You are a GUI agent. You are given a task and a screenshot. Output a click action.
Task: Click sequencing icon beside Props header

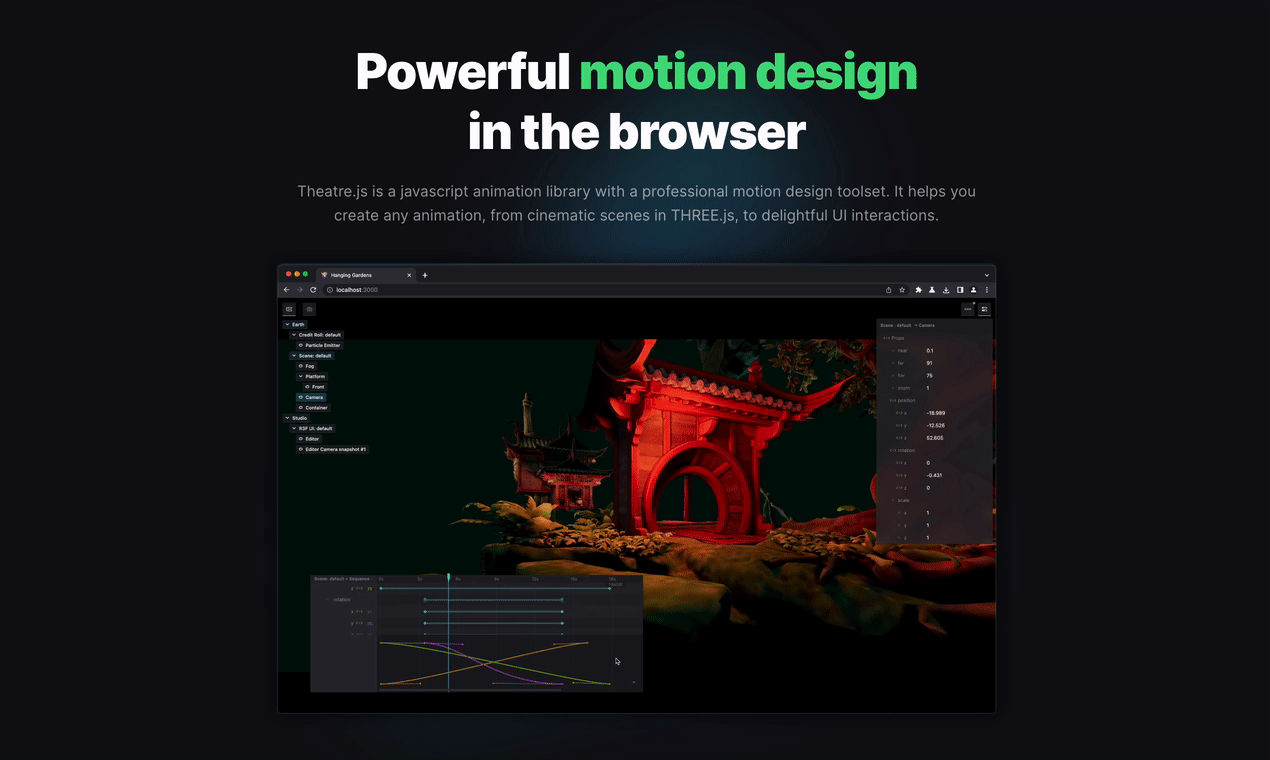[887, 338]
